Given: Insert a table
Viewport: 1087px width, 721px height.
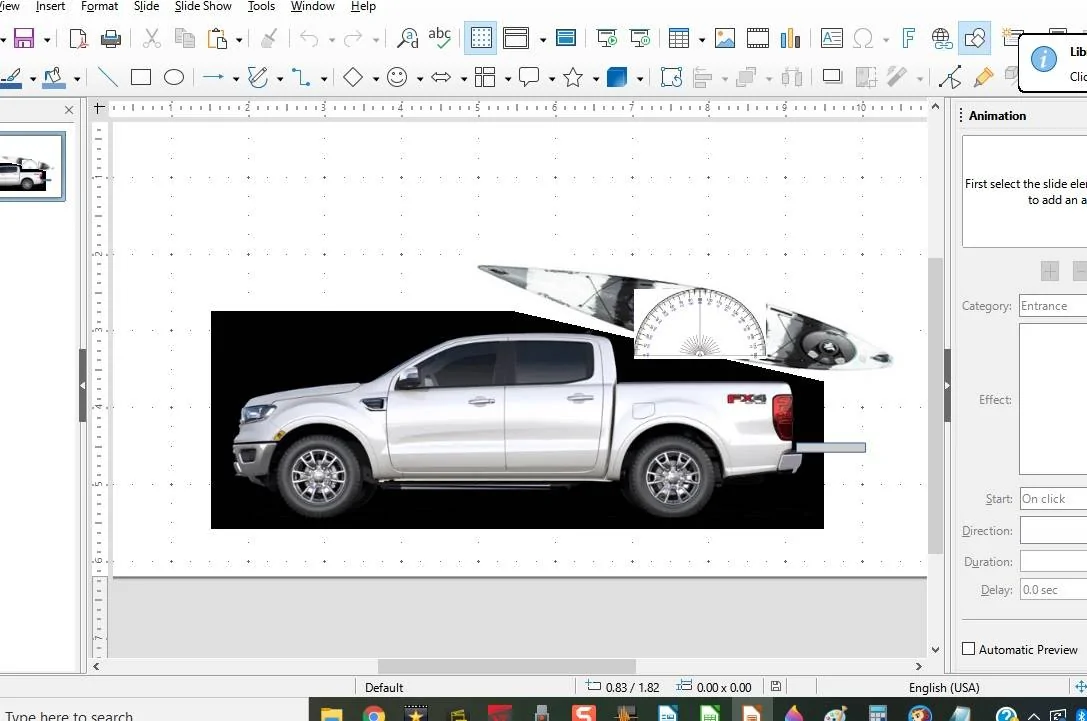Looking at the screenshot, I should coord(679,38).
